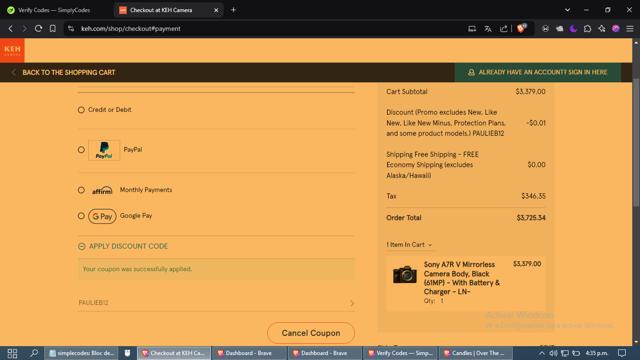Open the notifications center icon

click(x=622, y=353)
